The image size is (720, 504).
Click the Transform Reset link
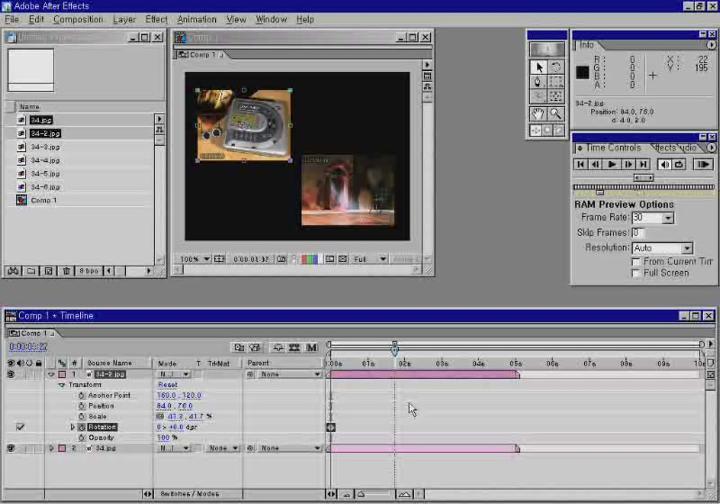168,385
